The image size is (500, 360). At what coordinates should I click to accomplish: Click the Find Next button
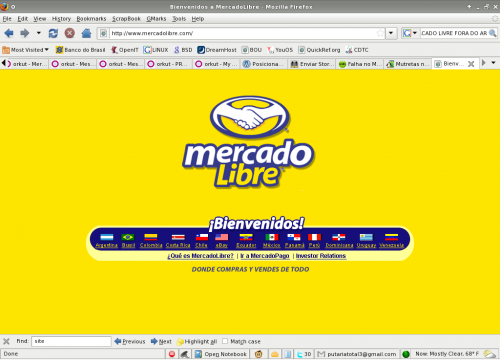click(x=161, y=341)
